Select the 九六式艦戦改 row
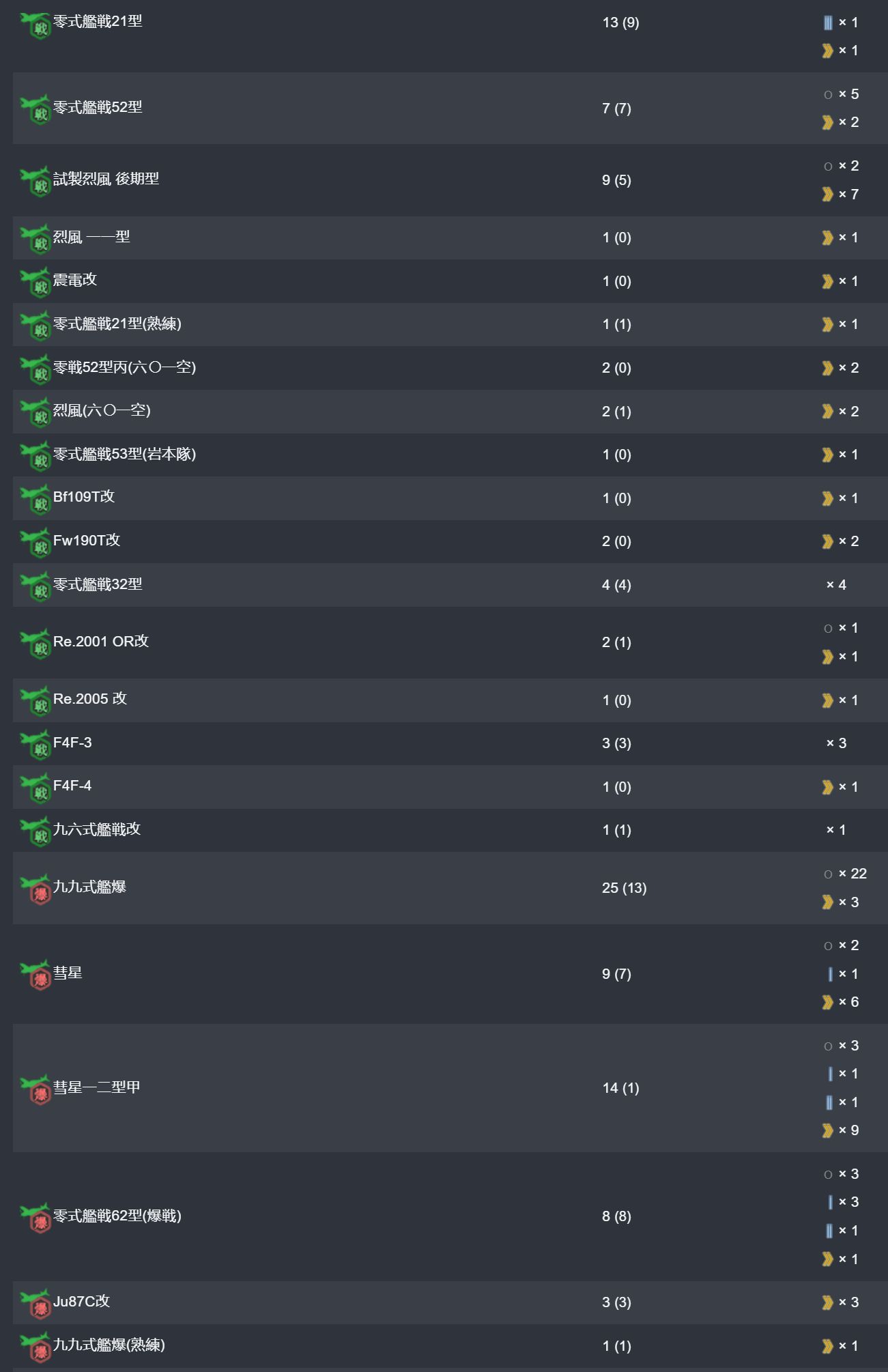The height and width of the screenshot is (1372, 888). pos(450,830)
